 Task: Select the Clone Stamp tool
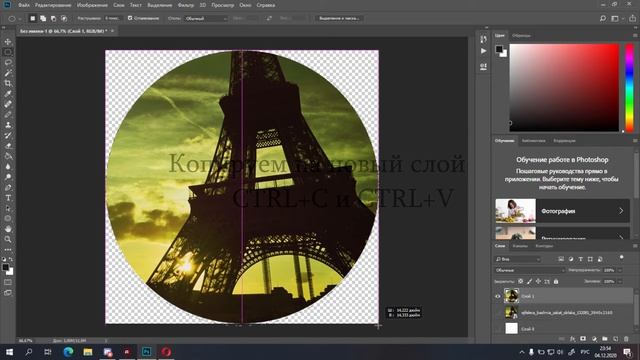(x=8, y=125)
